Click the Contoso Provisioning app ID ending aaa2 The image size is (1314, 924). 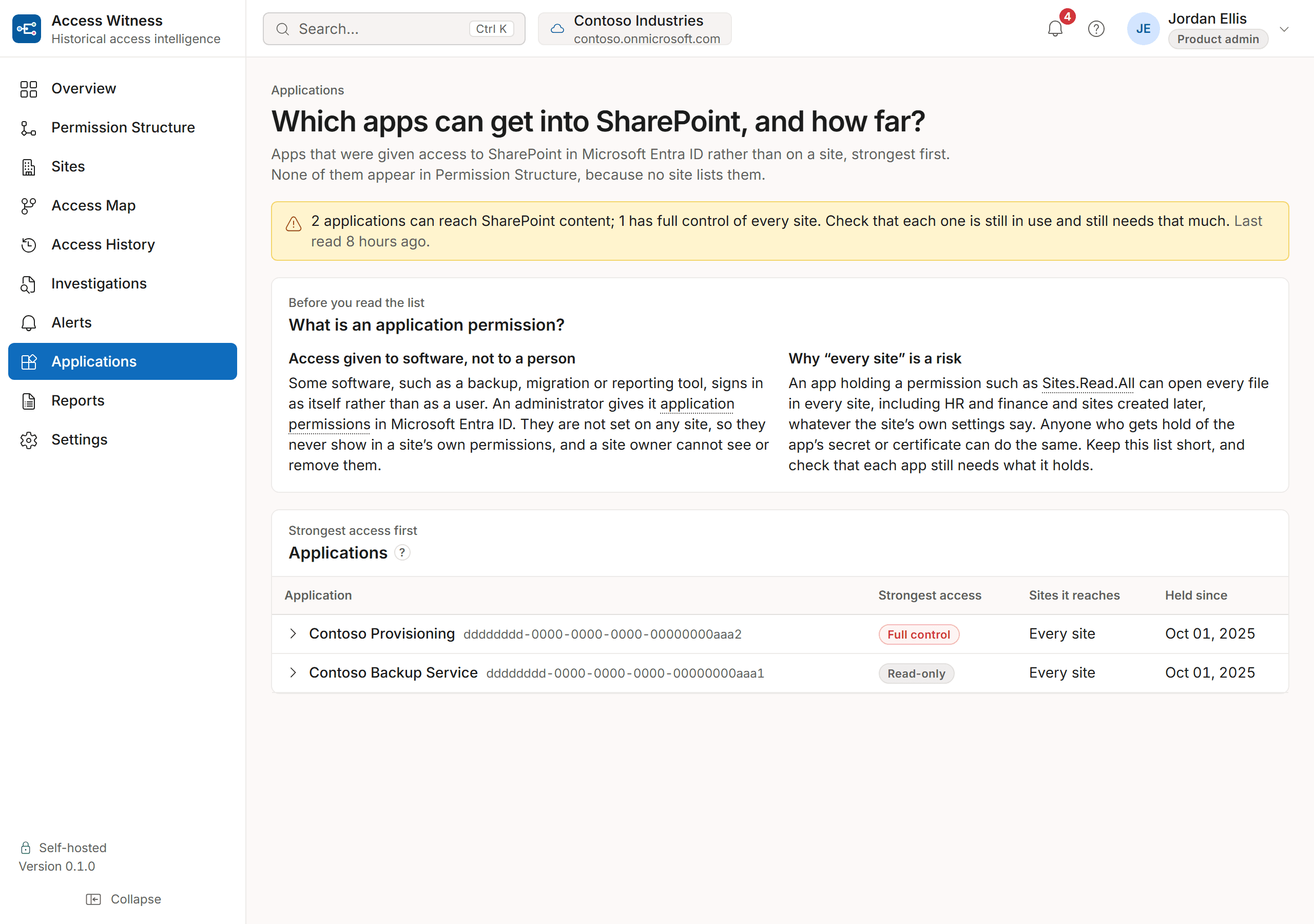tap(602, 634)
